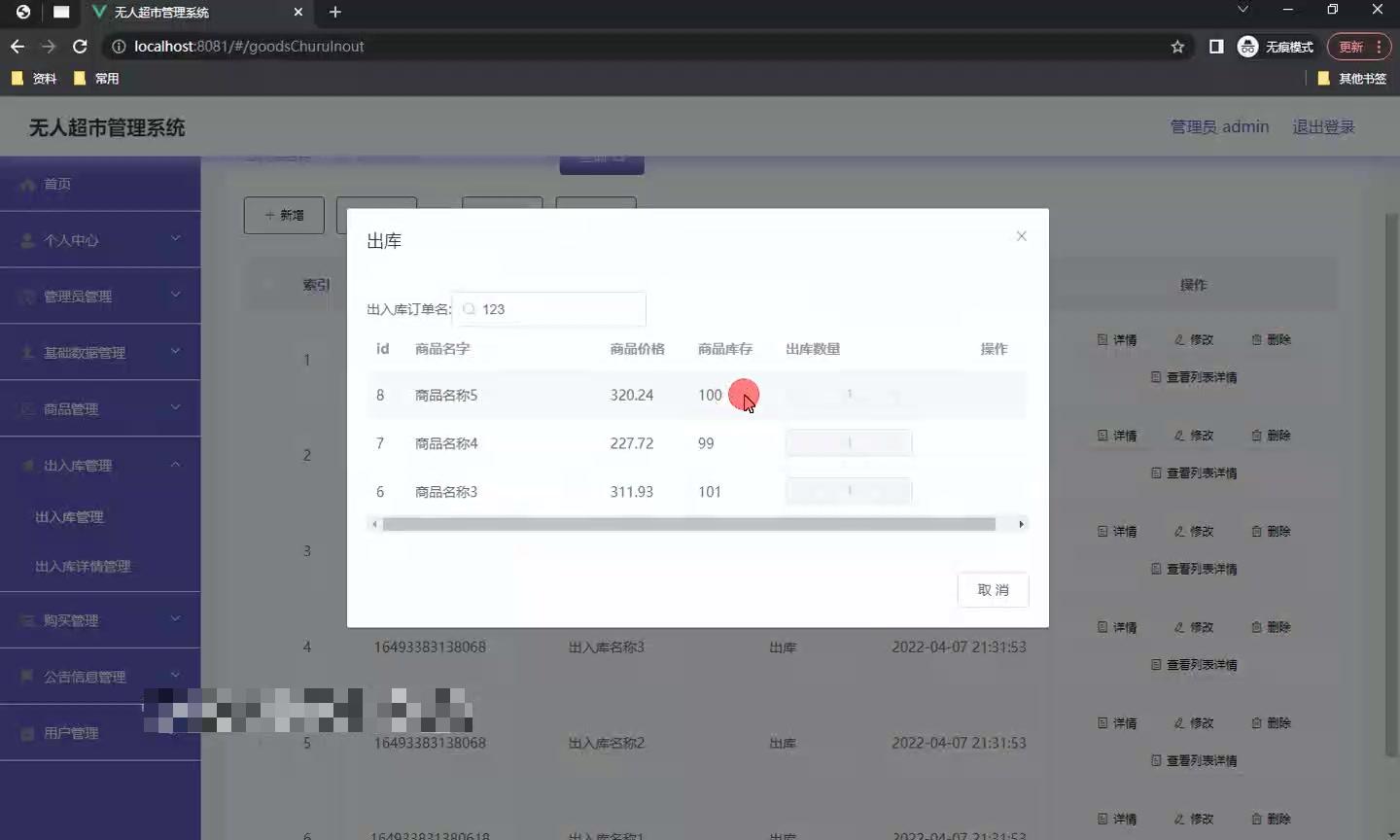Select the 商品名称5 cell

[x=446, y=396]
